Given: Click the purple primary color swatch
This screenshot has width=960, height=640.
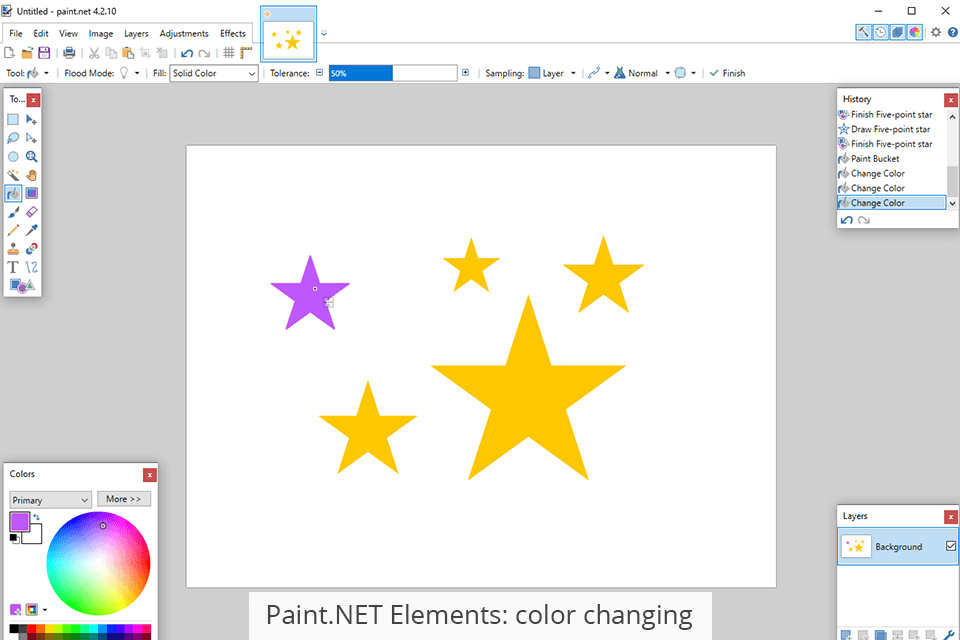Looking at the screenshot, I should pyautogui.click(x=19, y=522).
